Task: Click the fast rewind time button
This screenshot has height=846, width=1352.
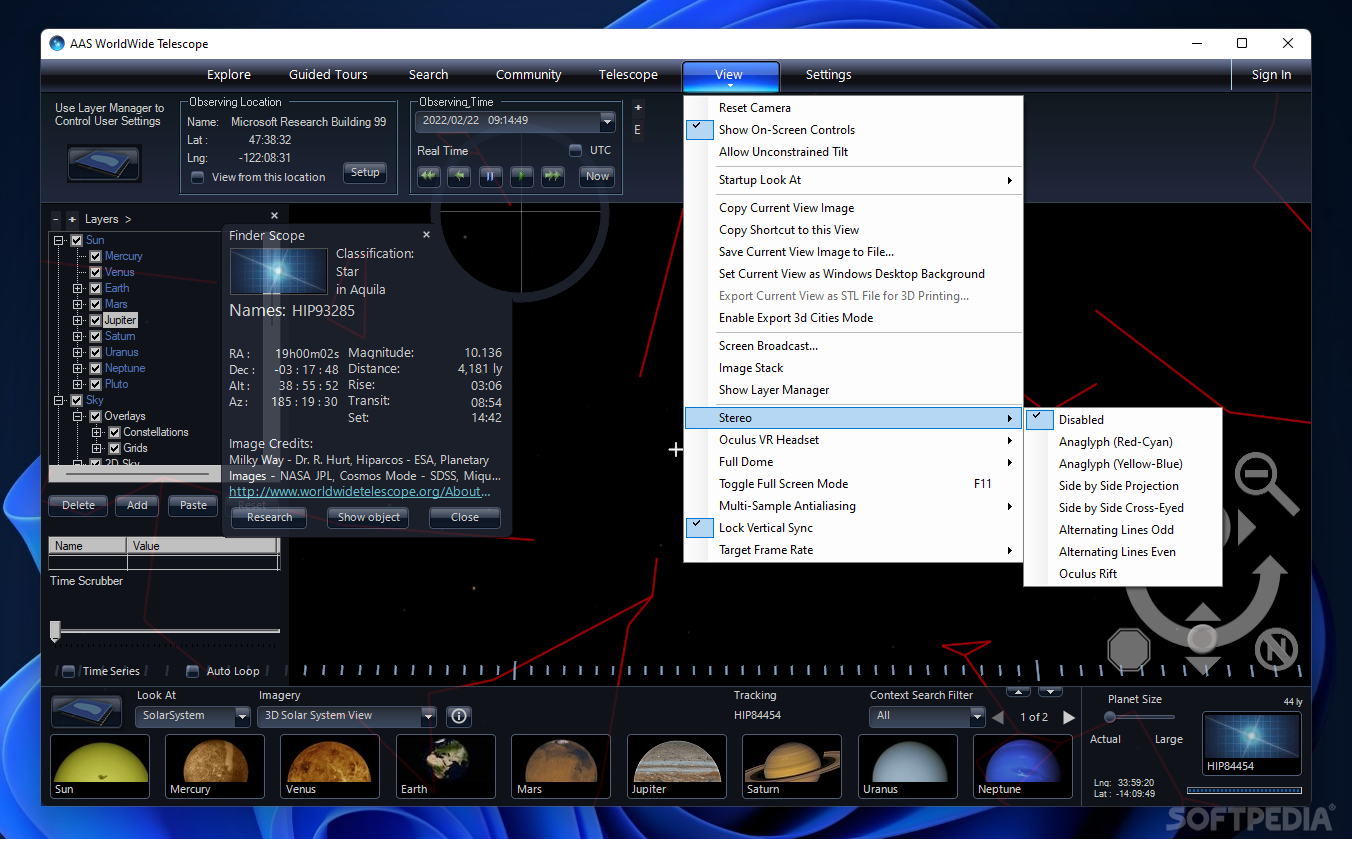Action: coord(429,176)
